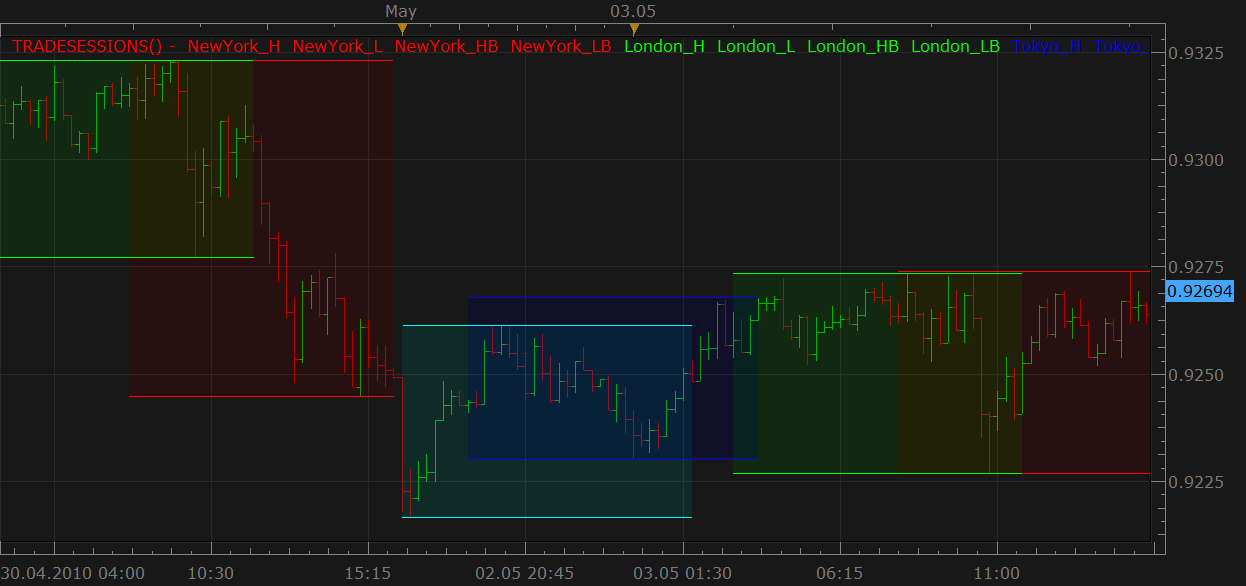Click the May month label at top
Screen dimensions: 1246x586
click(401, 11)
